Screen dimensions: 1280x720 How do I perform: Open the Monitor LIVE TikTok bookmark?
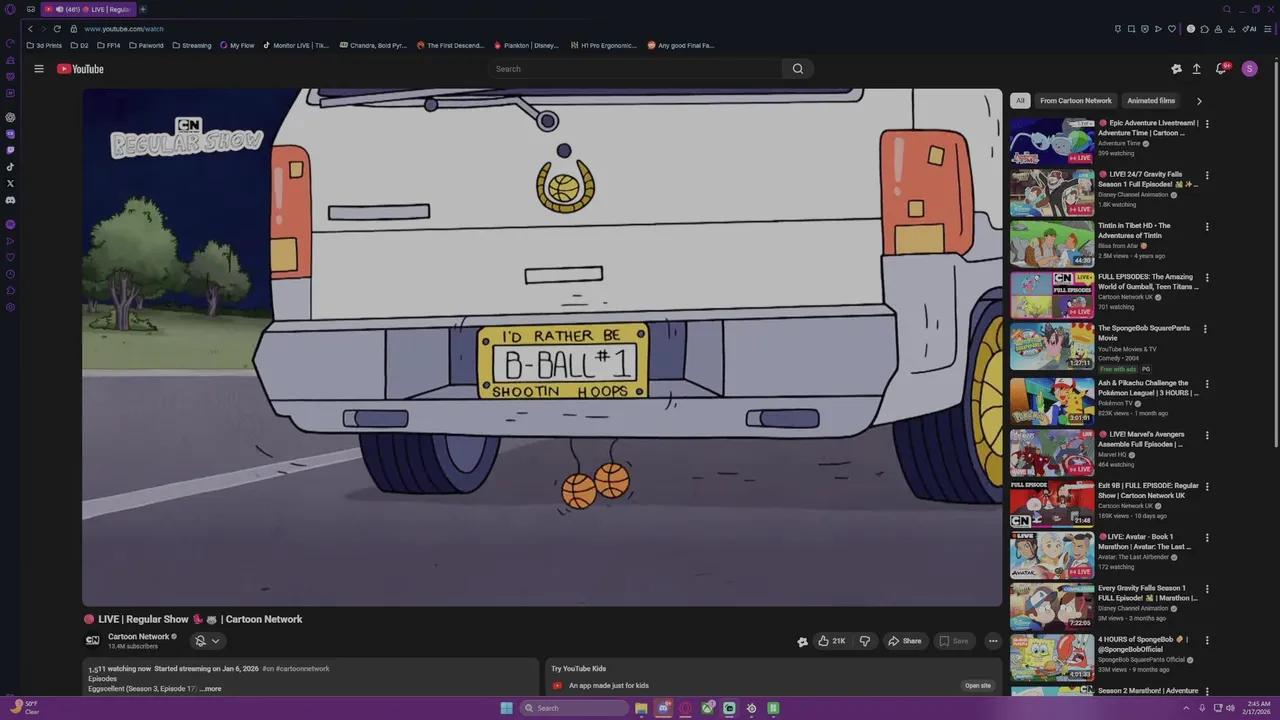(x=295, y=45)
